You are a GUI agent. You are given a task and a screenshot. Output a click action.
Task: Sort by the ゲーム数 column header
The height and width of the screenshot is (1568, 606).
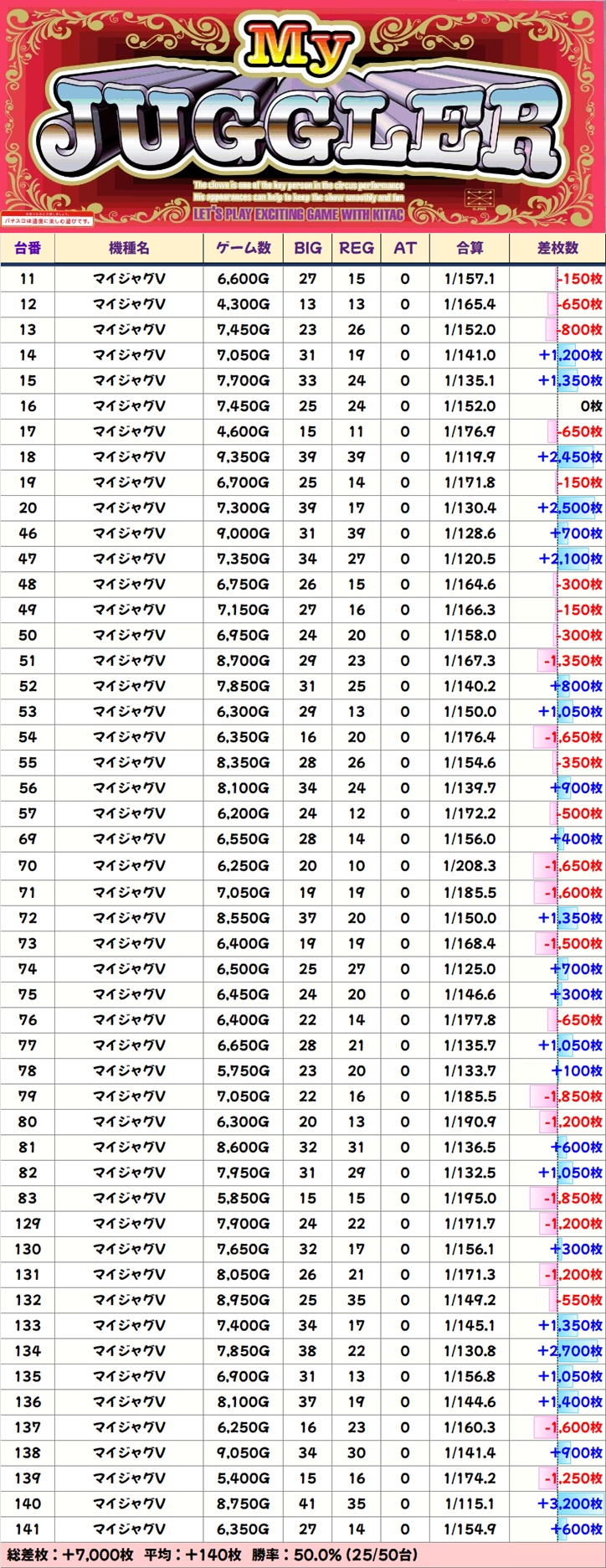pos(243,249)
